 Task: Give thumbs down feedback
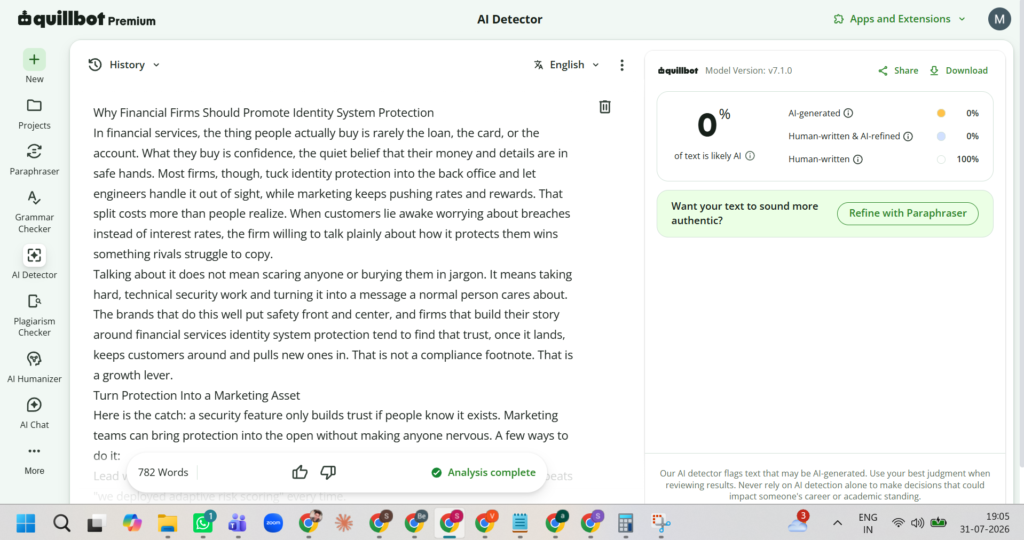pyautogui.click(x=328, y=472)
